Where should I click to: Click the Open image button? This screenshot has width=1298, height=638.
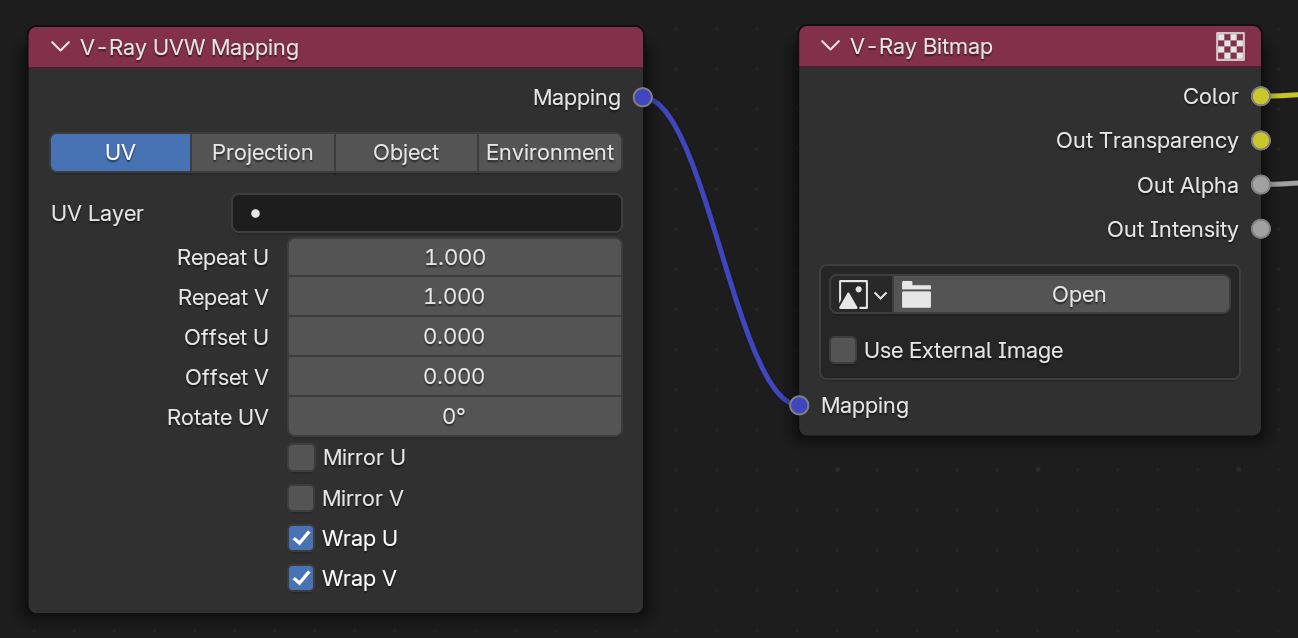[x=1061, y=295]
